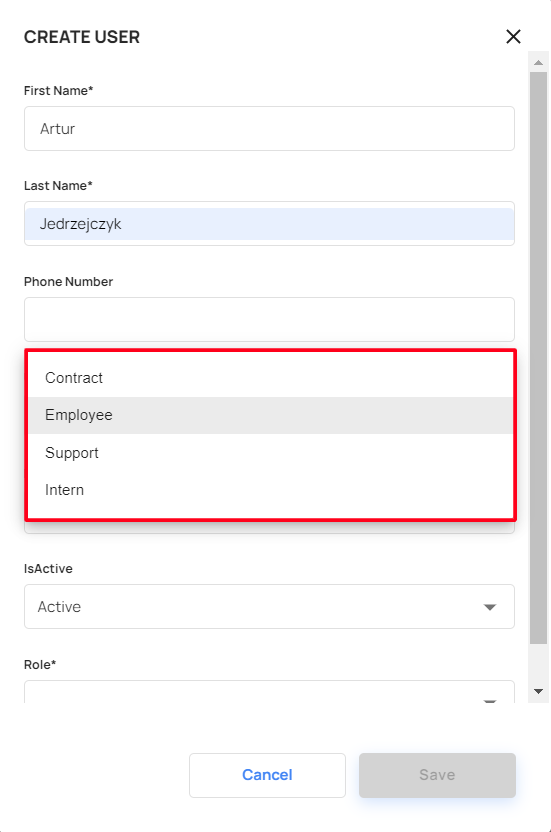
Task: Open the IsActive dropdown
Action: pyautogui.click(x=269, y=606)
